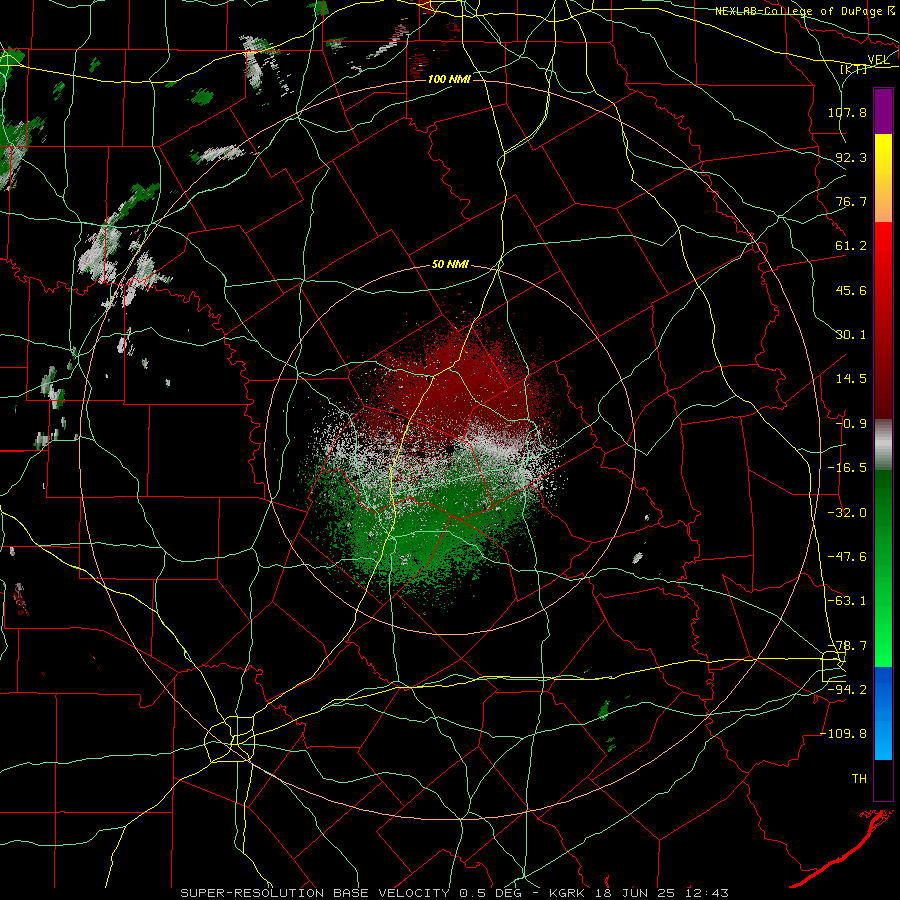900x900 pixels.
Task: Select the -16.5 legend value
Action: (847, 468)
